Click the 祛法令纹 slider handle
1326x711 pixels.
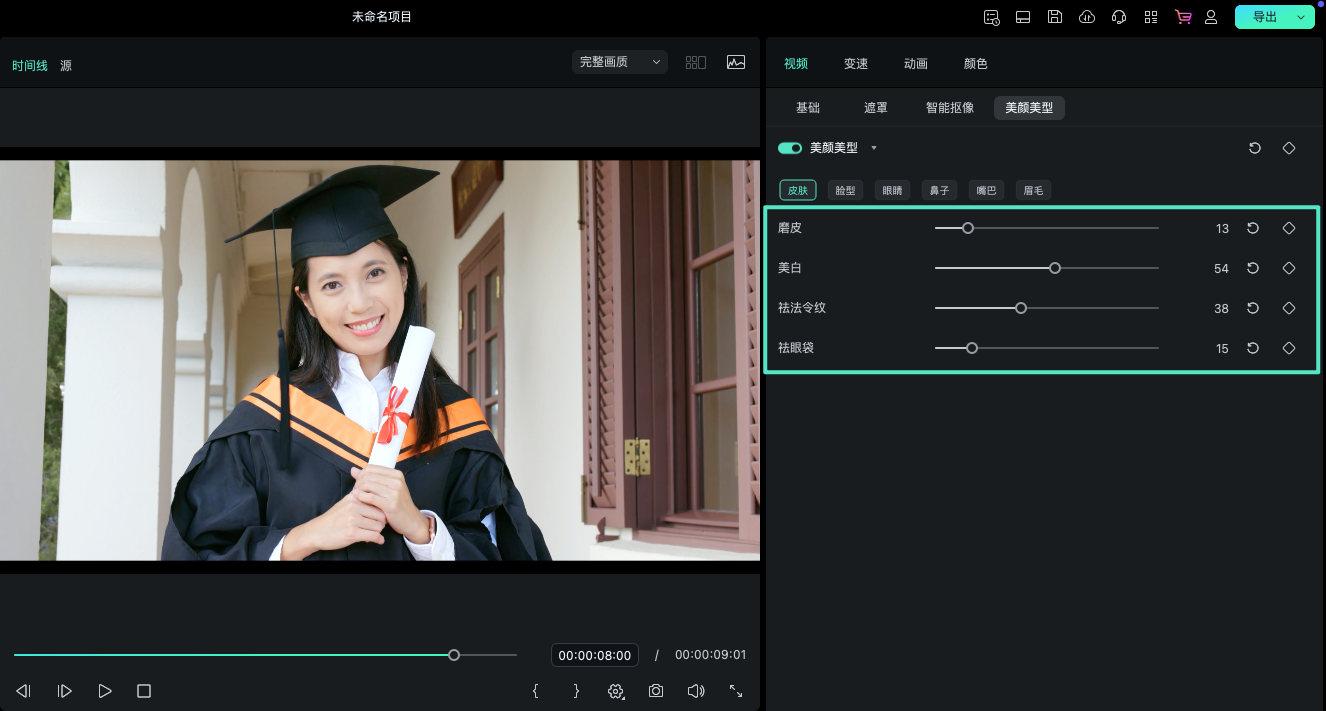pos(1021,308)
